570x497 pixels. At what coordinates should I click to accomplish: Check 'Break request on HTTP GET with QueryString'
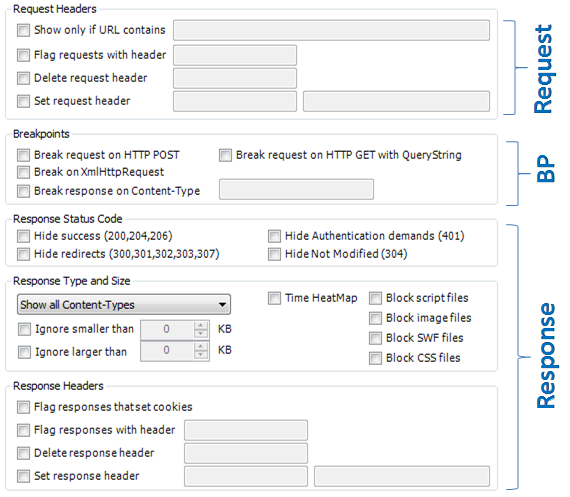[225, 155]
